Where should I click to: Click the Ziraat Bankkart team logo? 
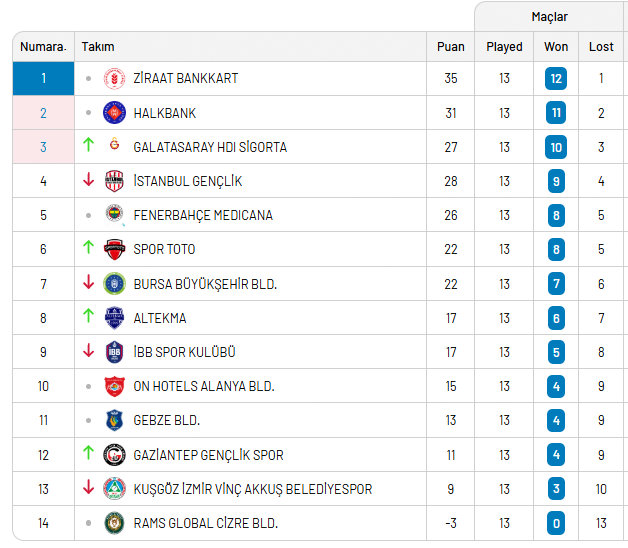[114, 78]
